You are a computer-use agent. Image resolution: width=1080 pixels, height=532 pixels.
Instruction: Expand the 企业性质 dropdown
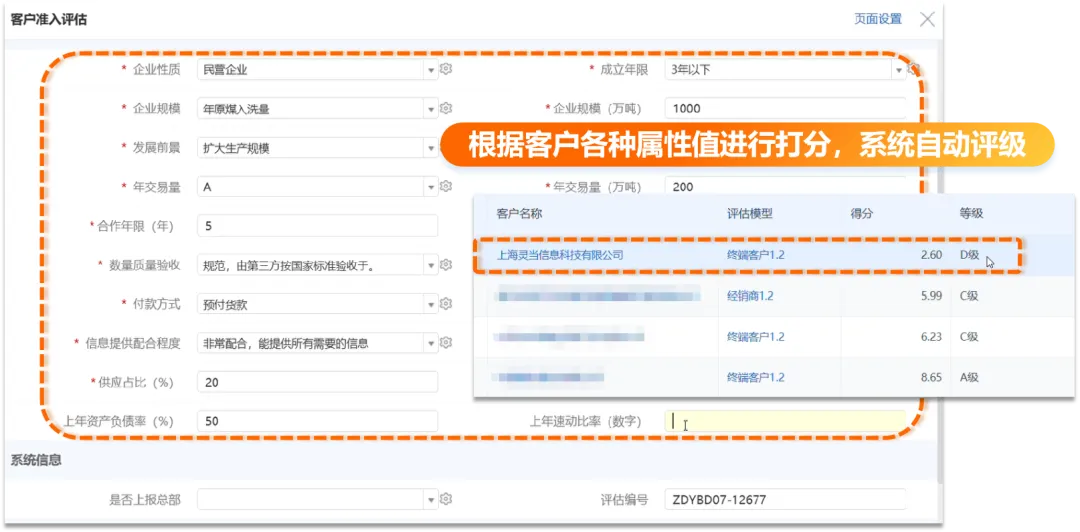click(431, 70)
